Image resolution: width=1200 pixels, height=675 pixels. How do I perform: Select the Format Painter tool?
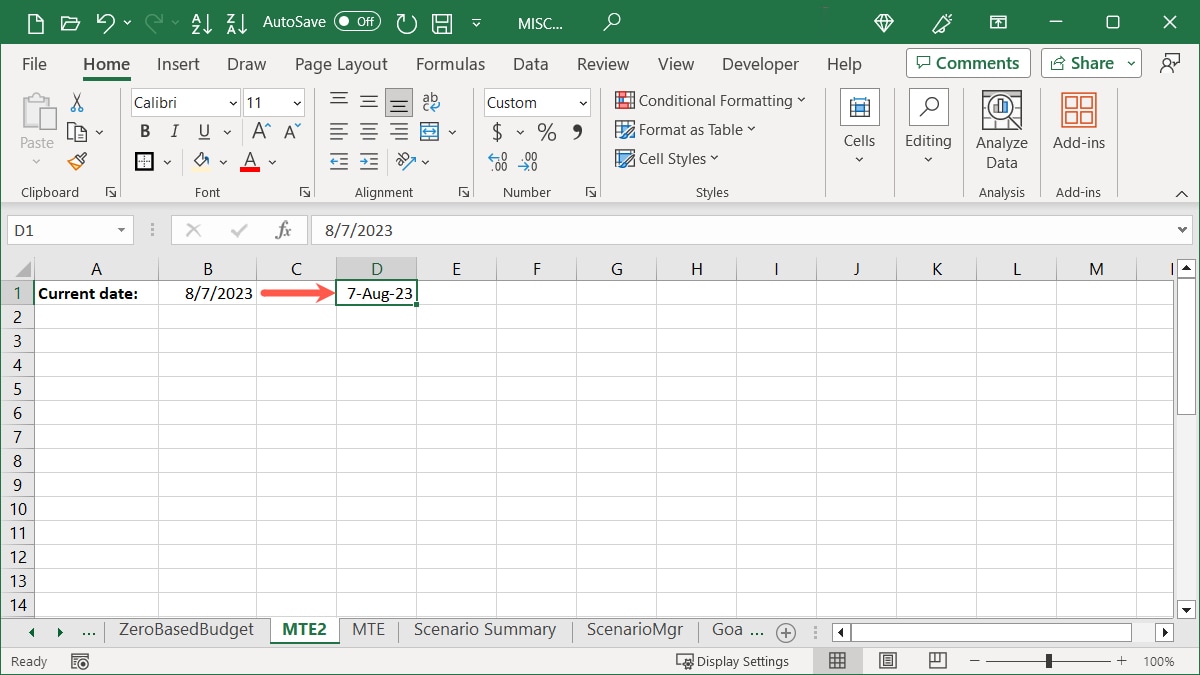pyautogui.click(x=75, y=161)
